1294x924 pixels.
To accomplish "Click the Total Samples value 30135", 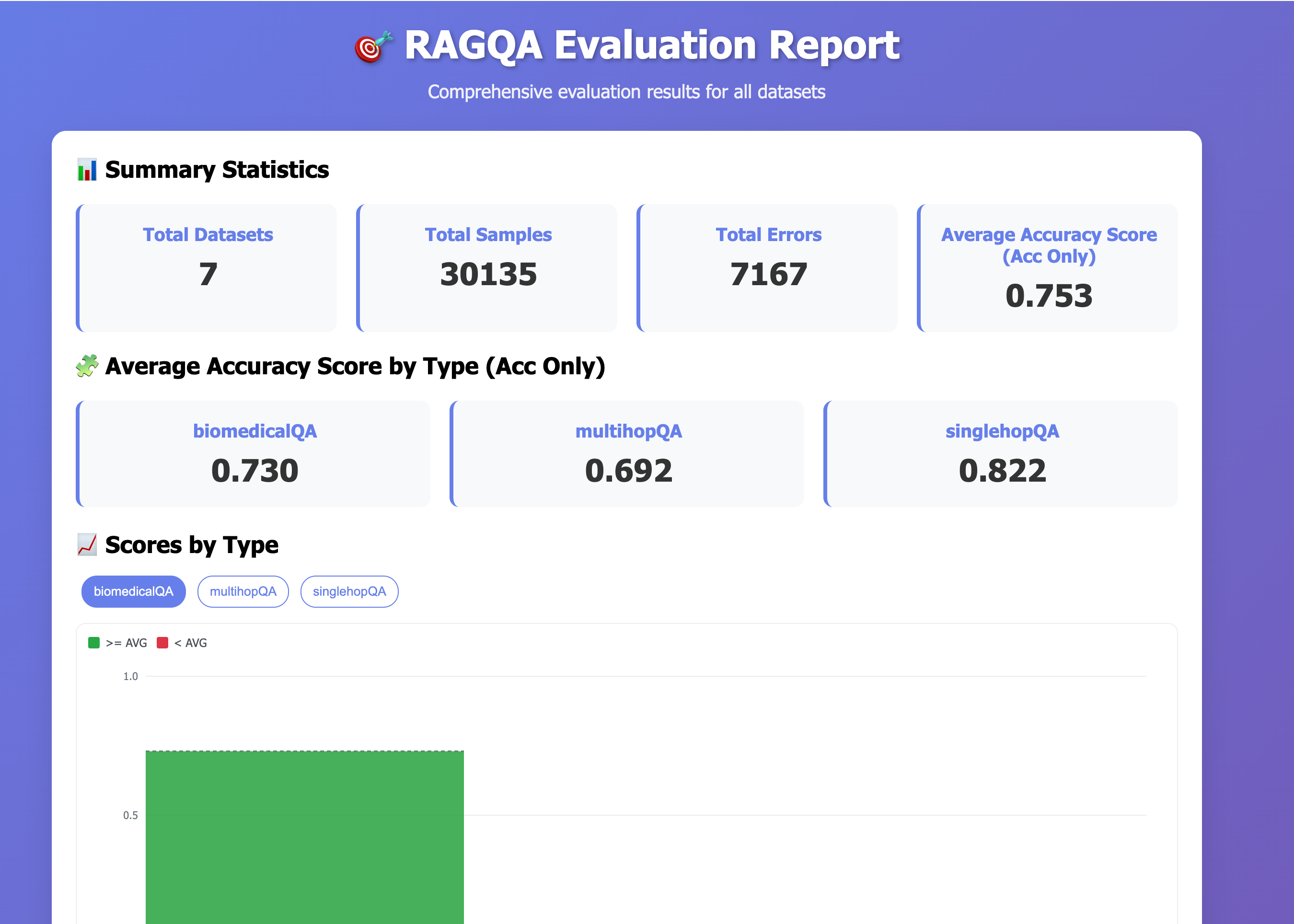I will (x=488, y=274).
